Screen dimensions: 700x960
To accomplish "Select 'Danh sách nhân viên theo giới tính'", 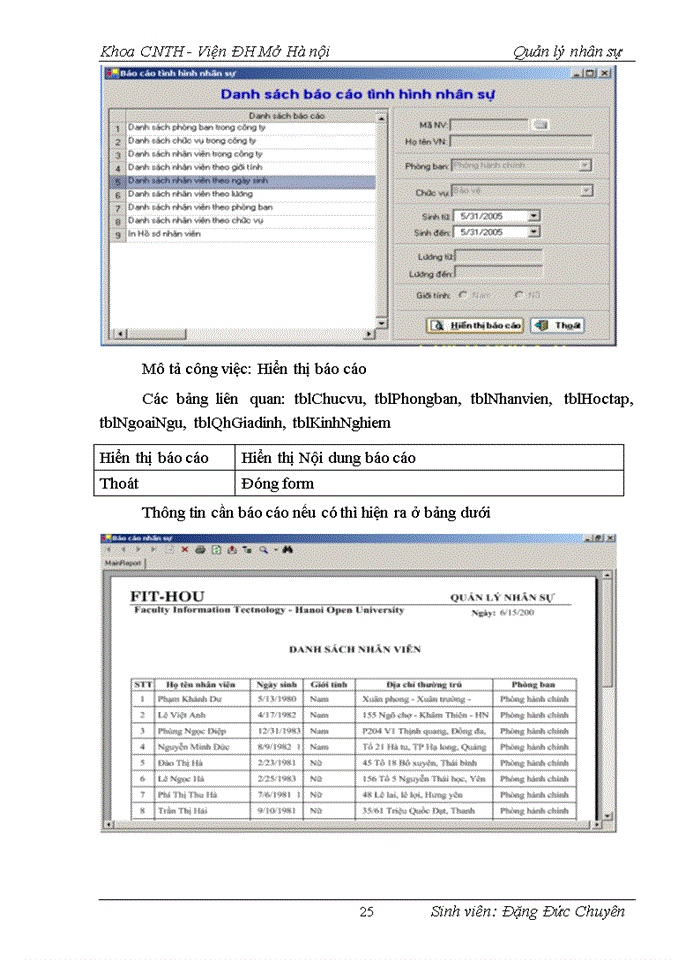I will (x=243, y=167).
